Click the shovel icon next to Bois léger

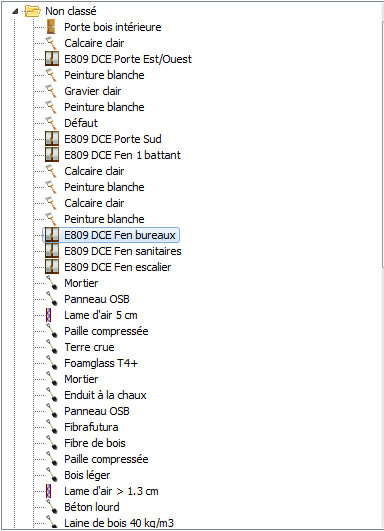click(x=52, y=475)
